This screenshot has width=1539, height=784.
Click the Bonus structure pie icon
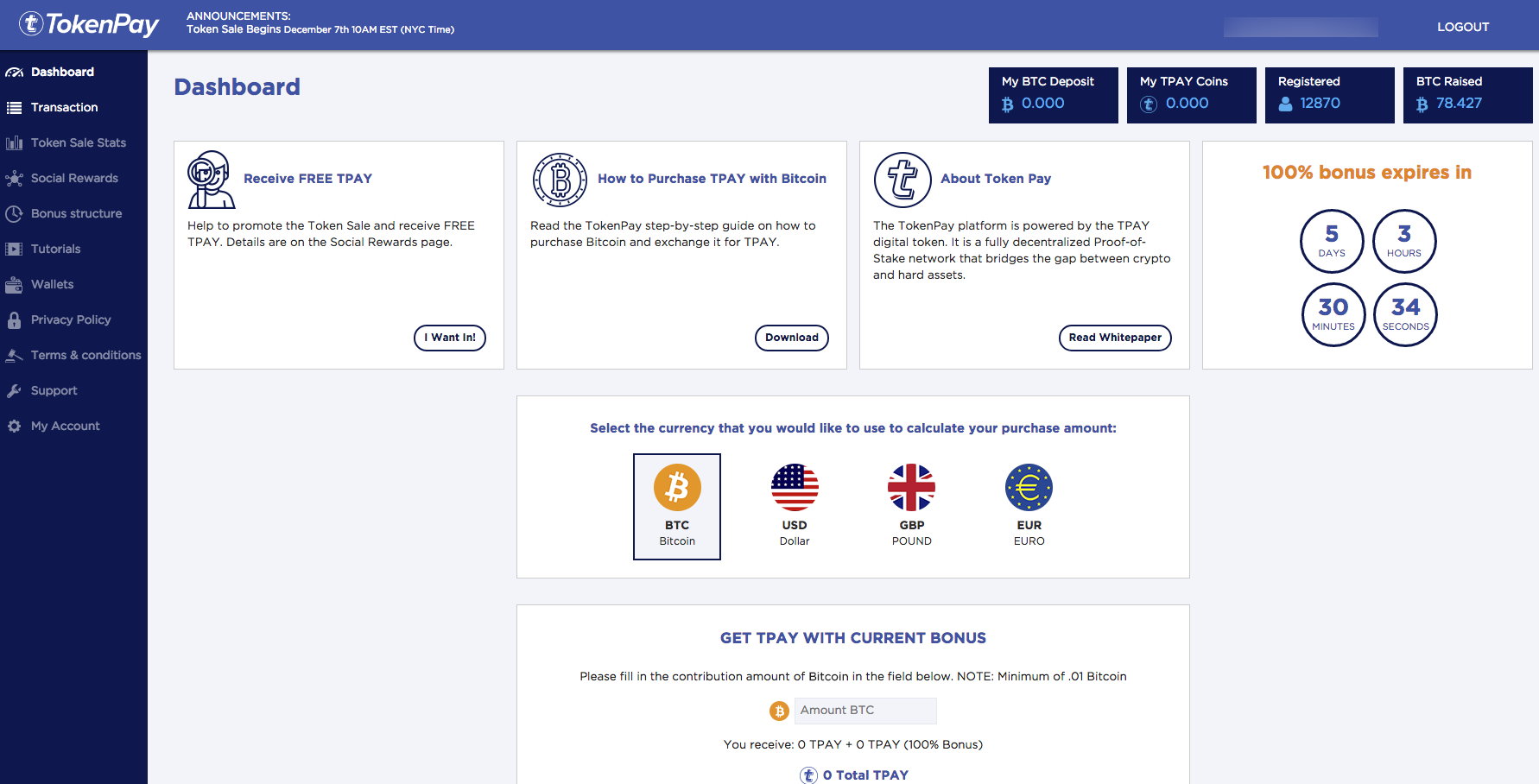click(14, 214)
